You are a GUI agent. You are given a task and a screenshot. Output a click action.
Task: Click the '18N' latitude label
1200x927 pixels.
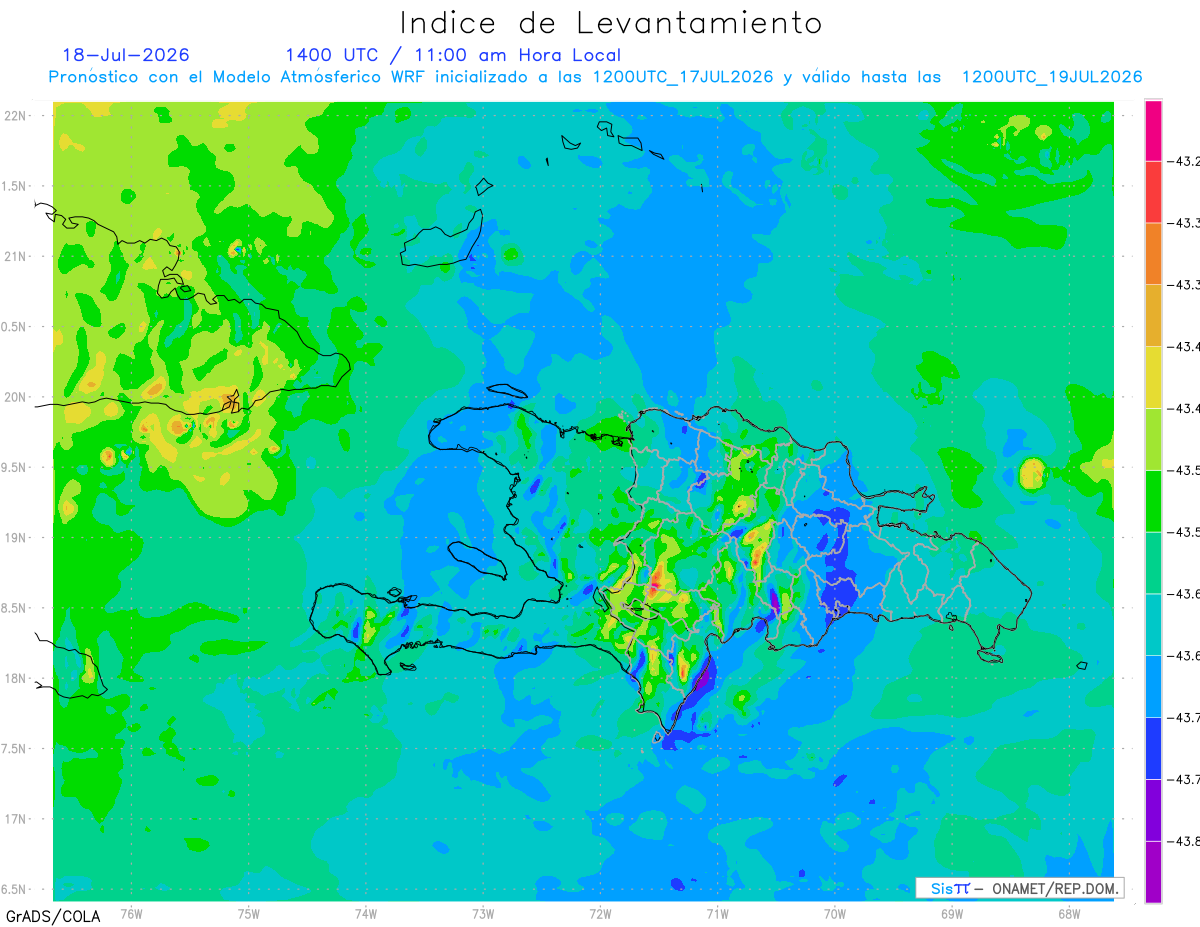tap(15, 678)
